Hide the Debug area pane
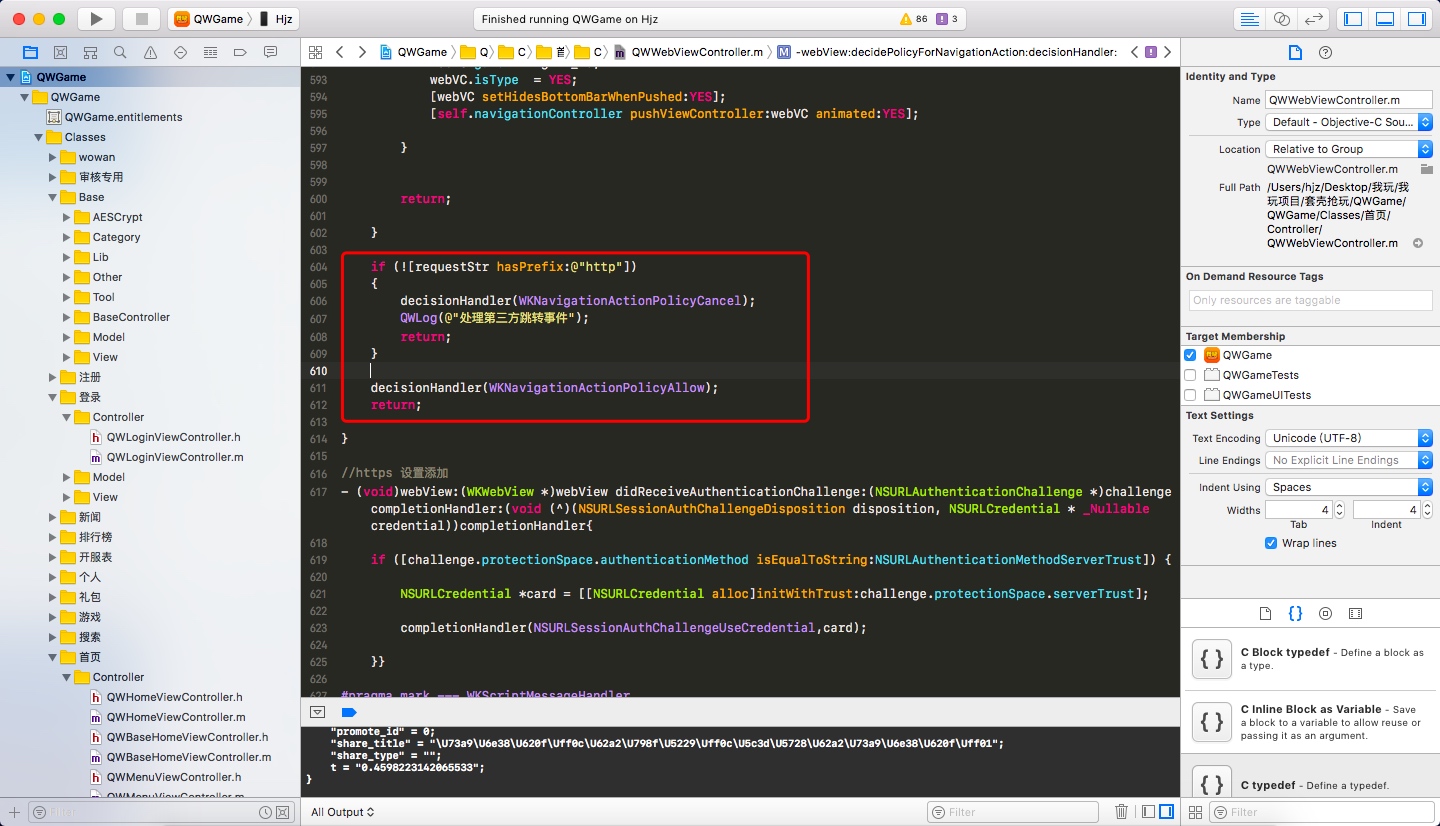Screen dimensions: 1440x826 pyautogui.click(x=1385, y=19)
